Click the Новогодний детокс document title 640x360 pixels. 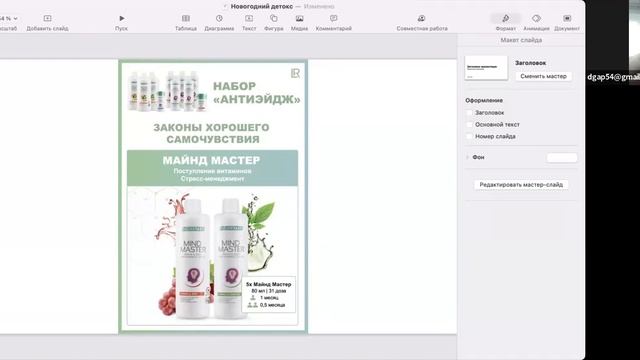(x=262, y=7)
